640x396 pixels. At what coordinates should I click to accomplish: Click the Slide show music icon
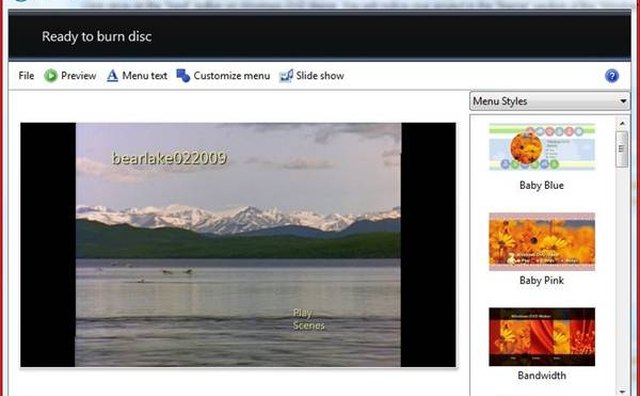pyautogui.click(x=286, y=76)
